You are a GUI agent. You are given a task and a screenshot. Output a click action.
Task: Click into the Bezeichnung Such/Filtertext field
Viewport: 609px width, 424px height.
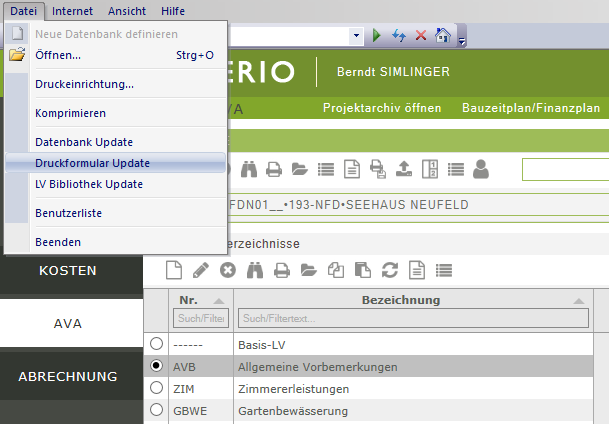413,318
